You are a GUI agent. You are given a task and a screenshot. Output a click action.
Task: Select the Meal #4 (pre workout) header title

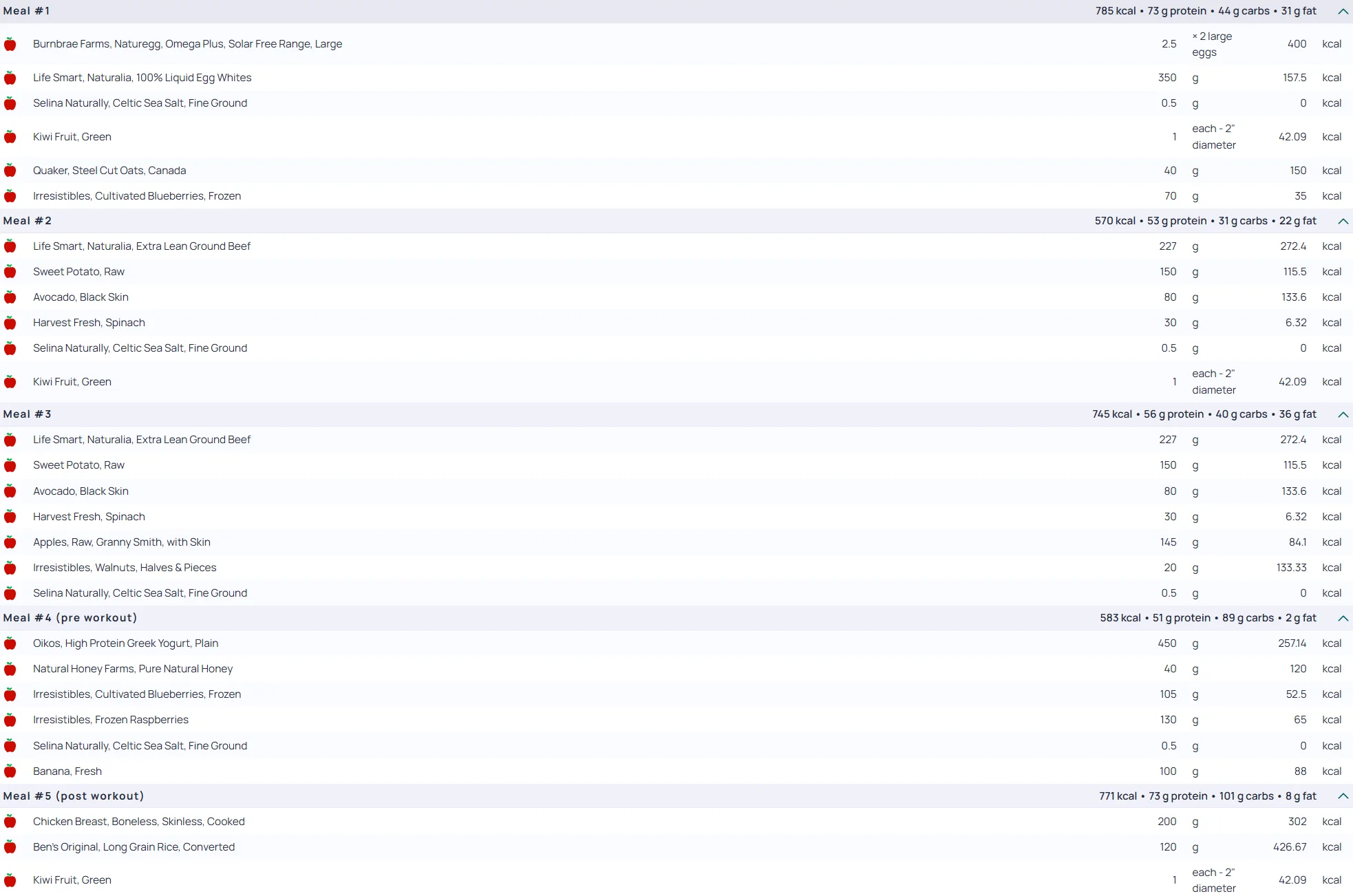70,618
